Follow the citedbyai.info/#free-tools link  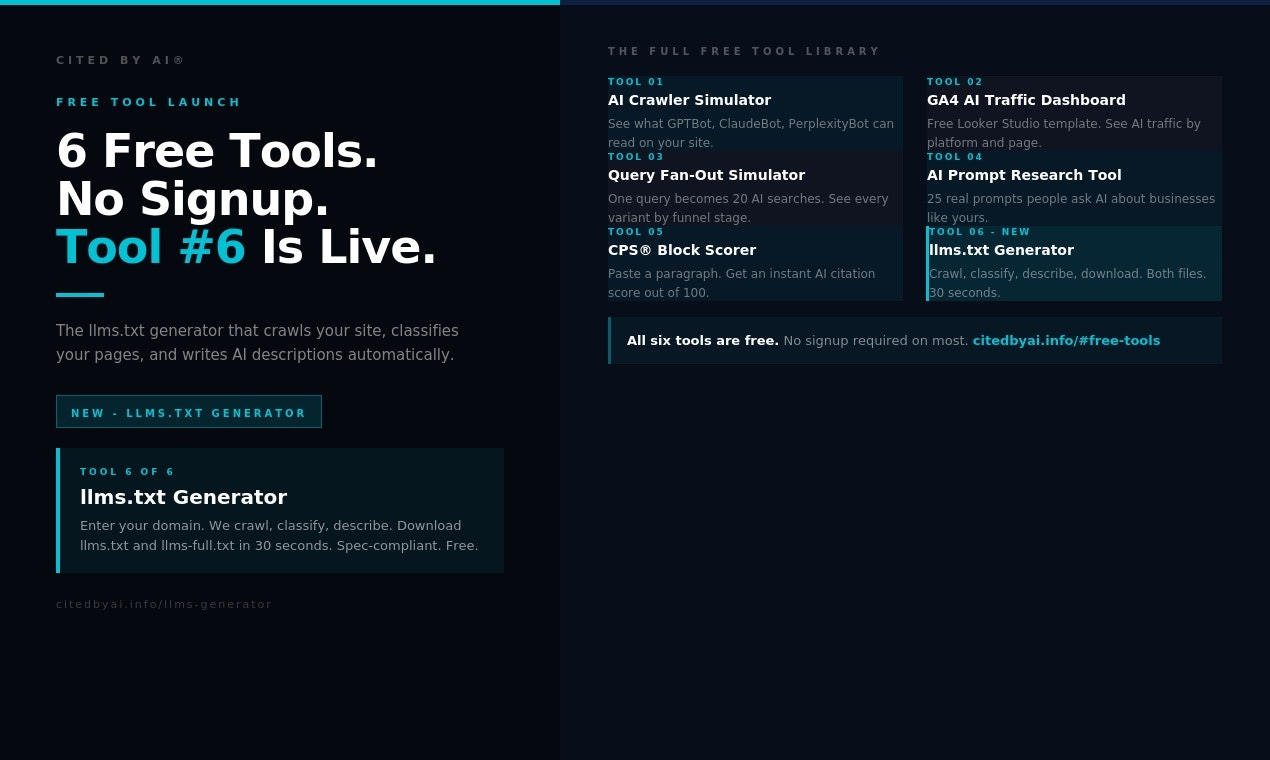point(1066,341)
